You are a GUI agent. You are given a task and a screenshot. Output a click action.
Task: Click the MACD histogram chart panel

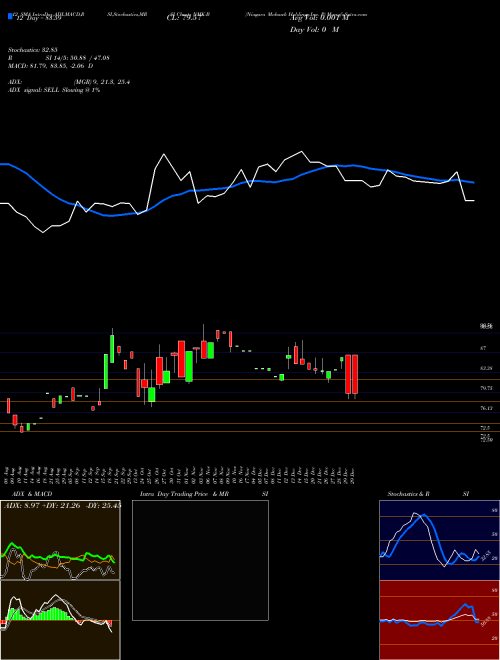coord(60,620)
